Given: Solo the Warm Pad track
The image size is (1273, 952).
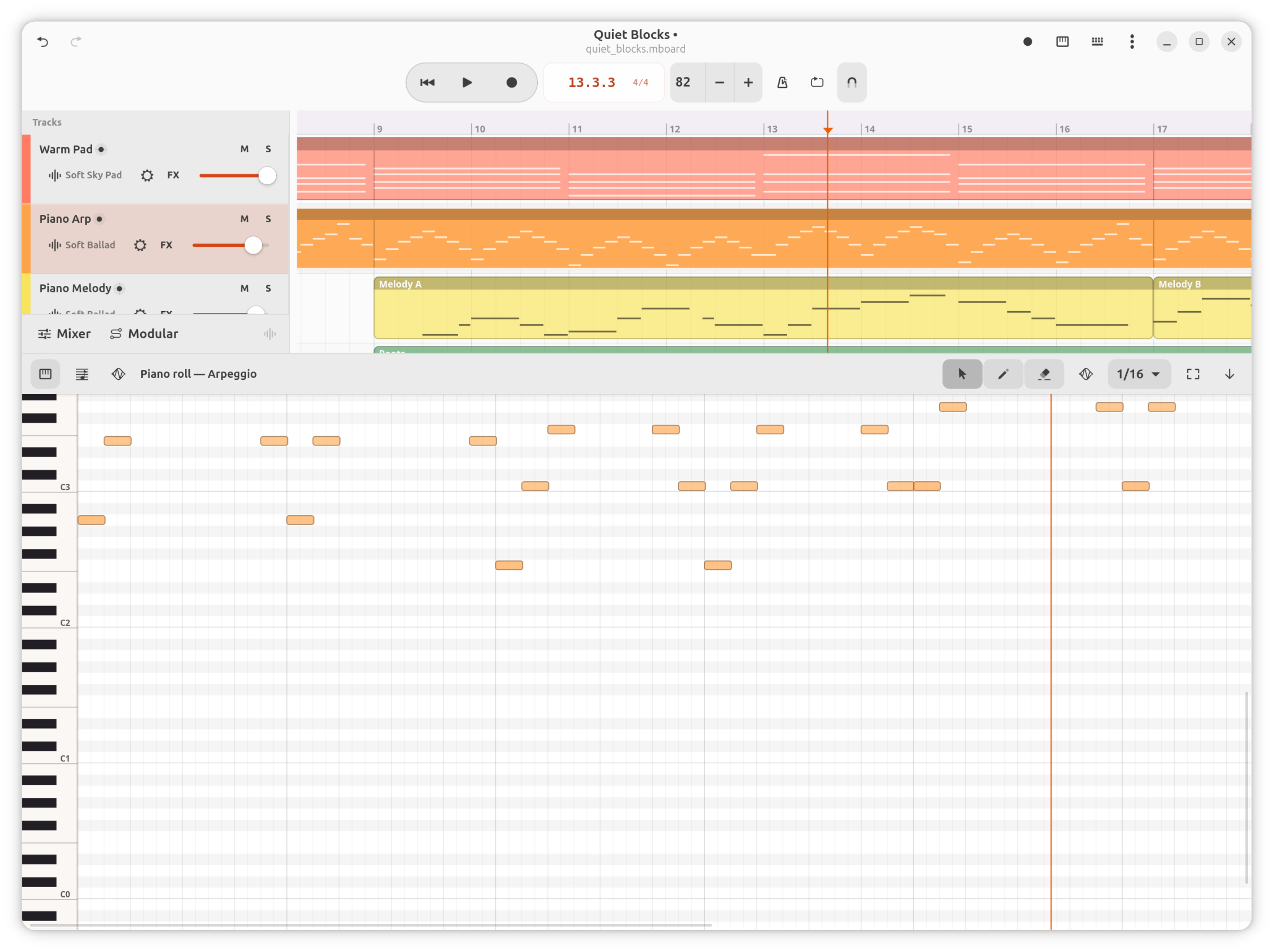Looking at the screenshot, I should click(268, 149).
